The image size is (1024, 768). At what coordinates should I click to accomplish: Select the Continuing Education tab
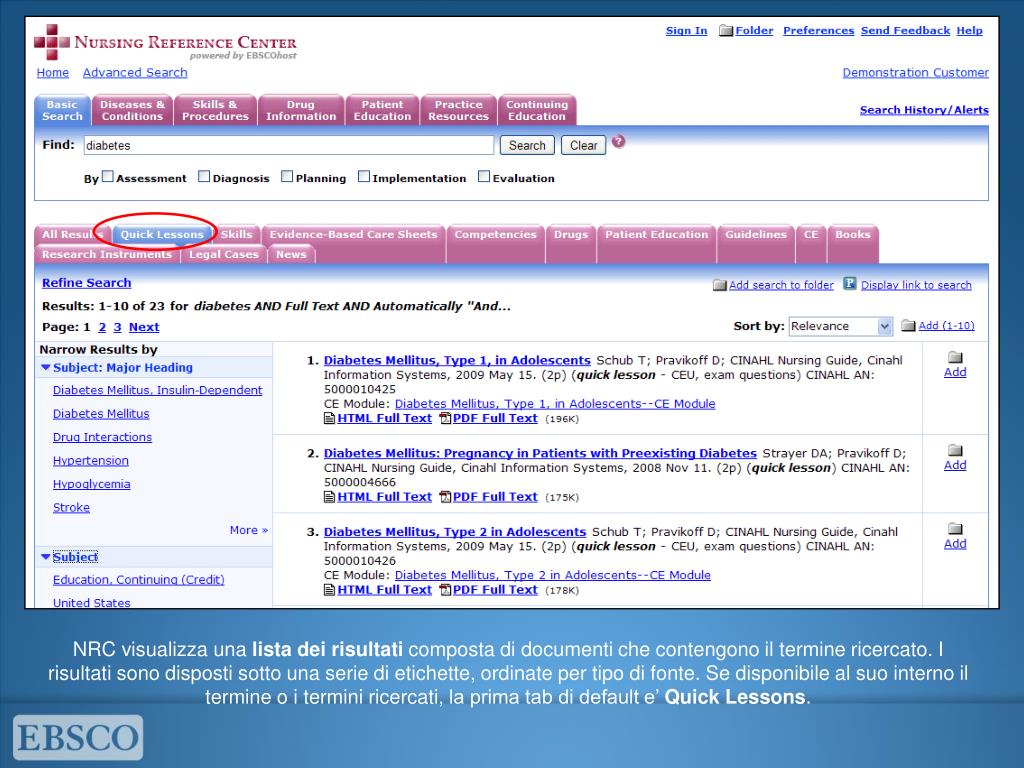coord(537,110)
